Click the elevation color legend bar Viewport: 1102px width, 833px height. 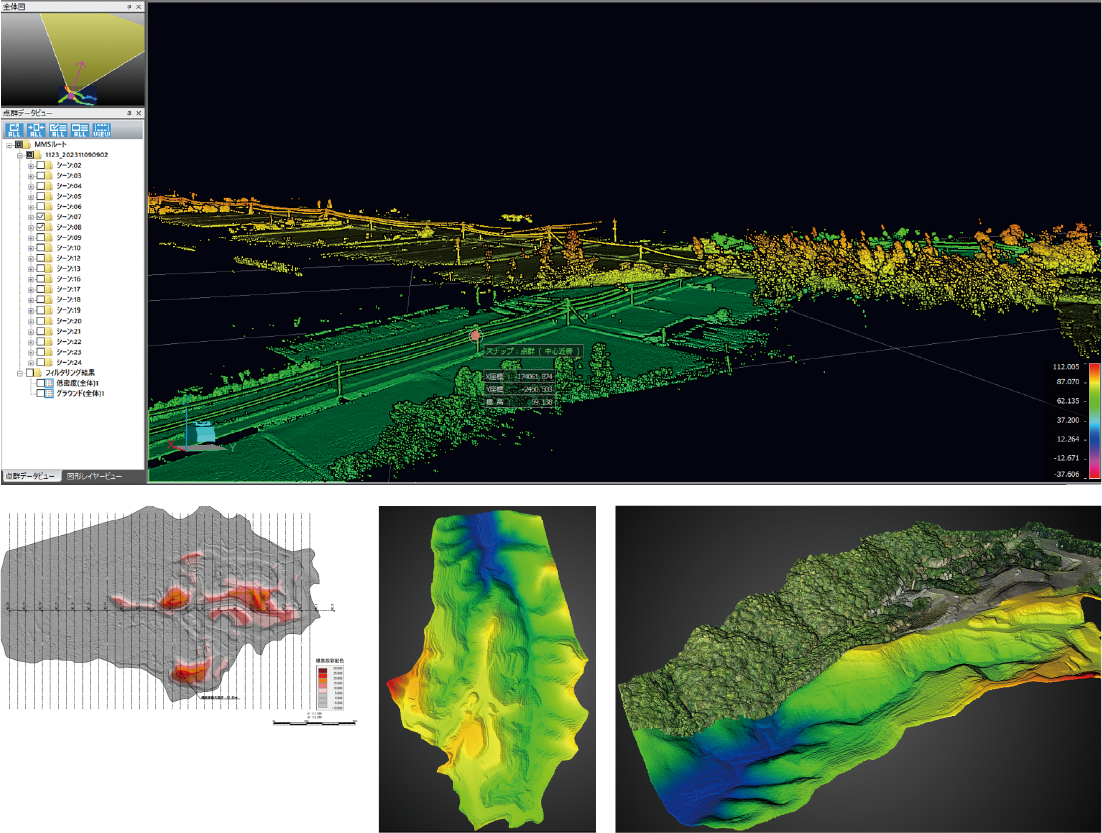pyautogui.click(x=1094, y=420)
